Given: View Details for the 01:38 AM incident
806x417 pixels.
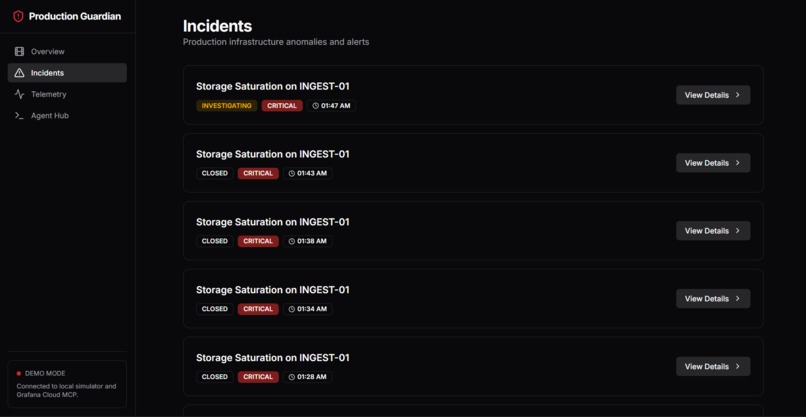Looking at the screenshot, I should point(713,231).
